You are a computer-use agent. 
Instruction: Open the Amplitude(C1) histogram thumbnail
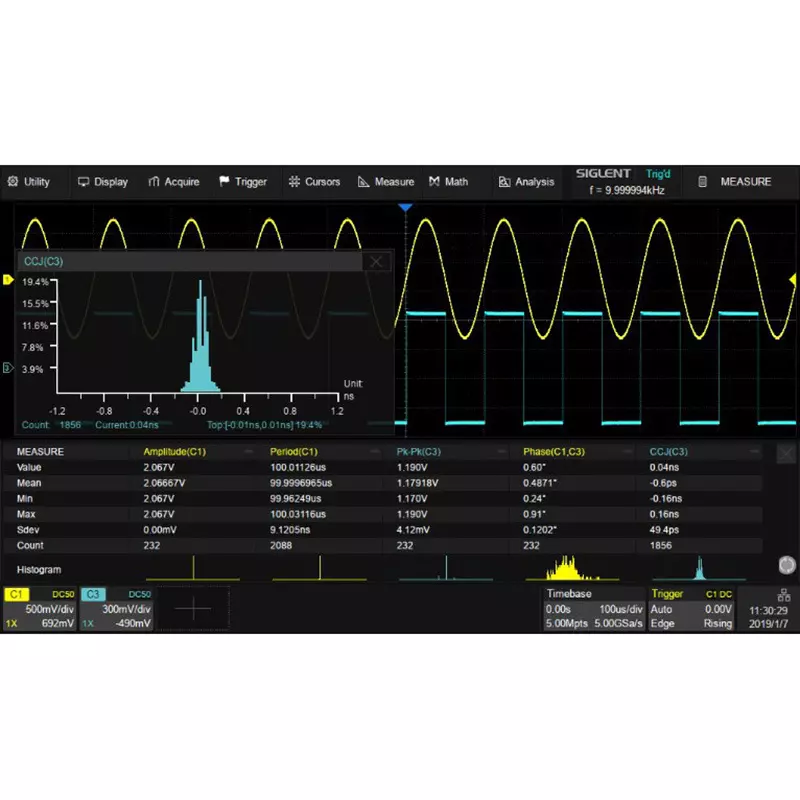coord(193,568)
